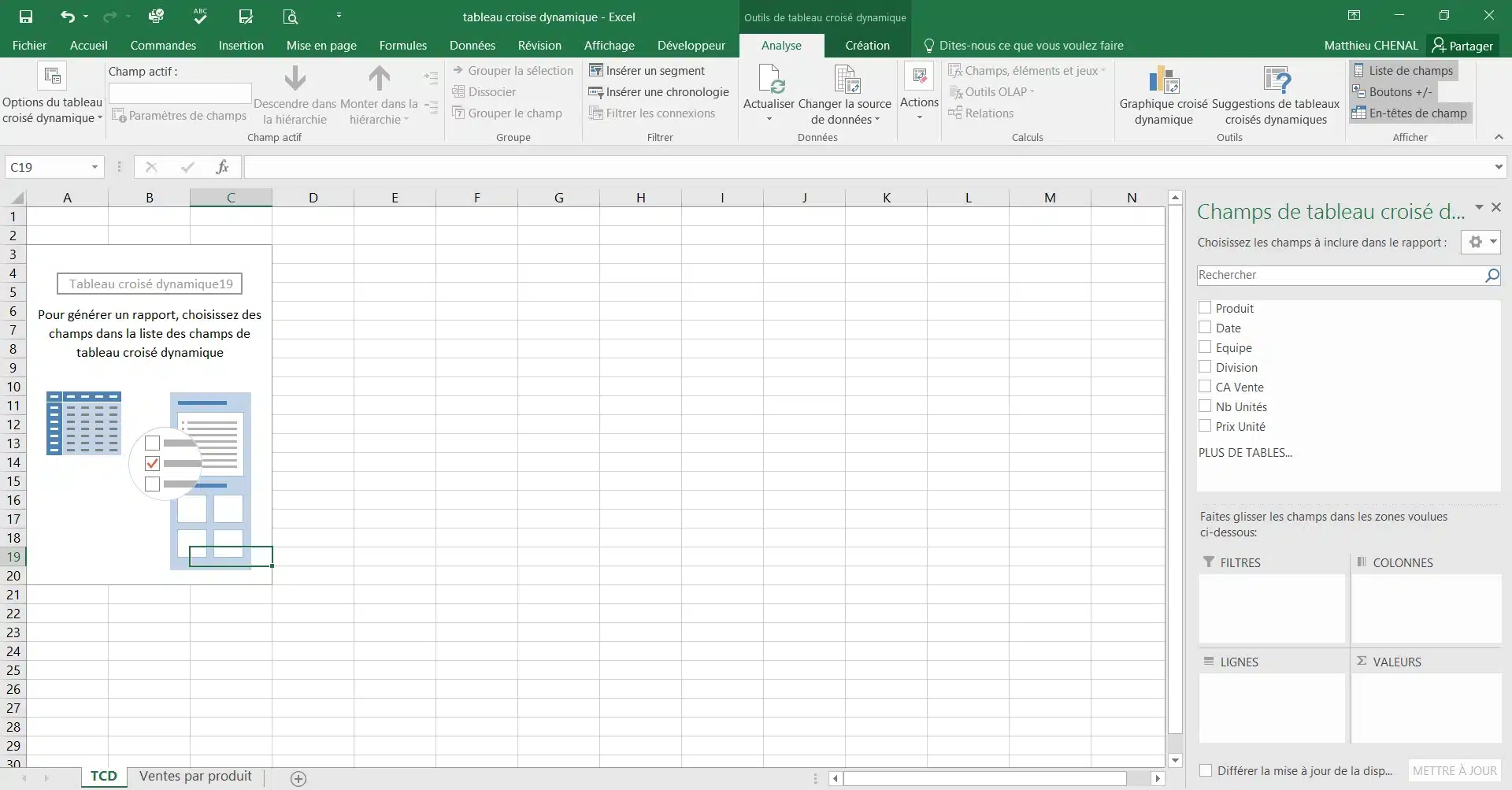Click the Relations icon
1512x790 pixels.
click(955, 113)
